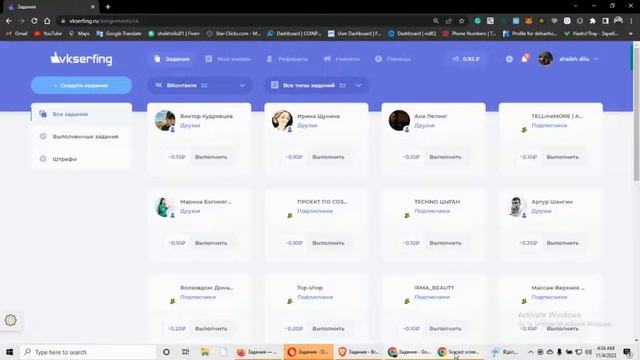This screenshot has width=640, height=360.
Task: Click Выполнить on the Виктор Кудрявцев card
Action: pyautogui.click(x=211, y=157)
